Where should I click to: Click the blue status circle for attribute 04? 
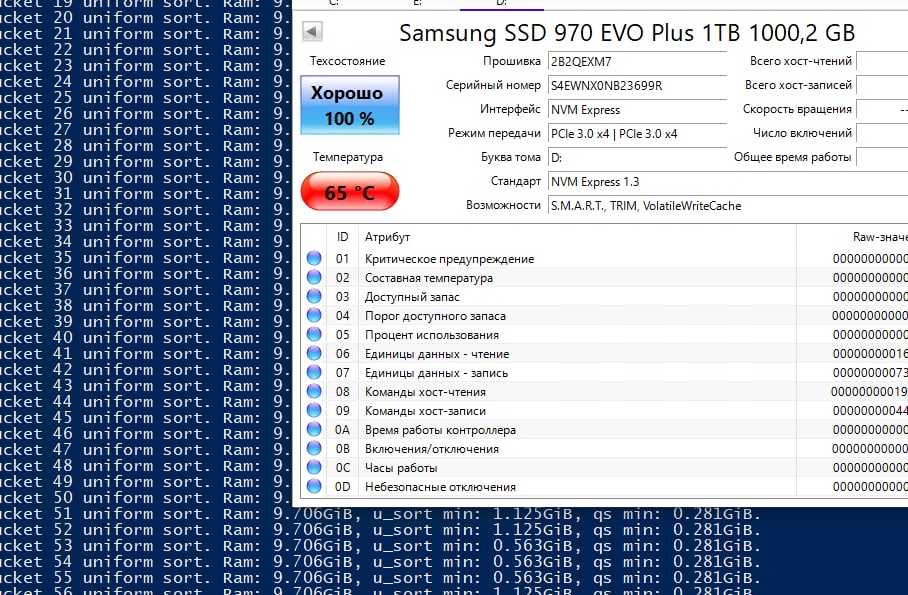click(314, 315)
